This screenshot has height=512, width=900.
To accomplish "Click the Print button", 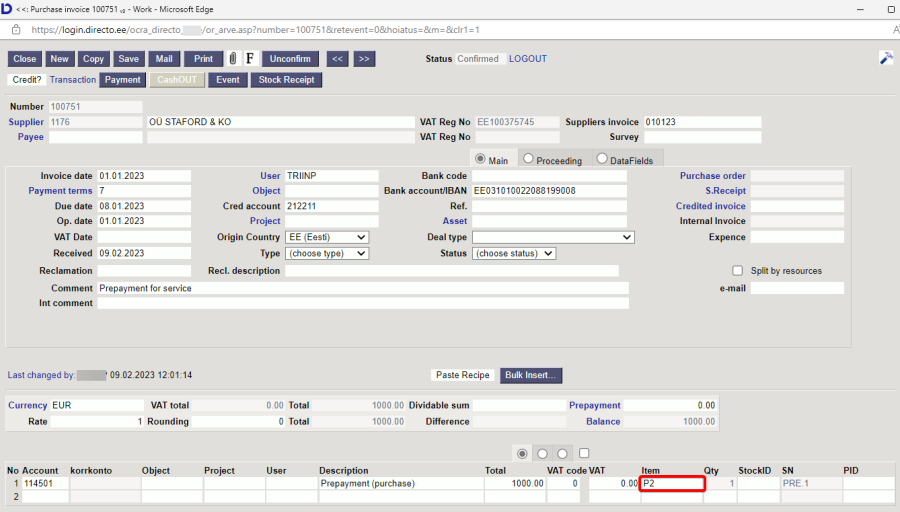I will 203,59.
